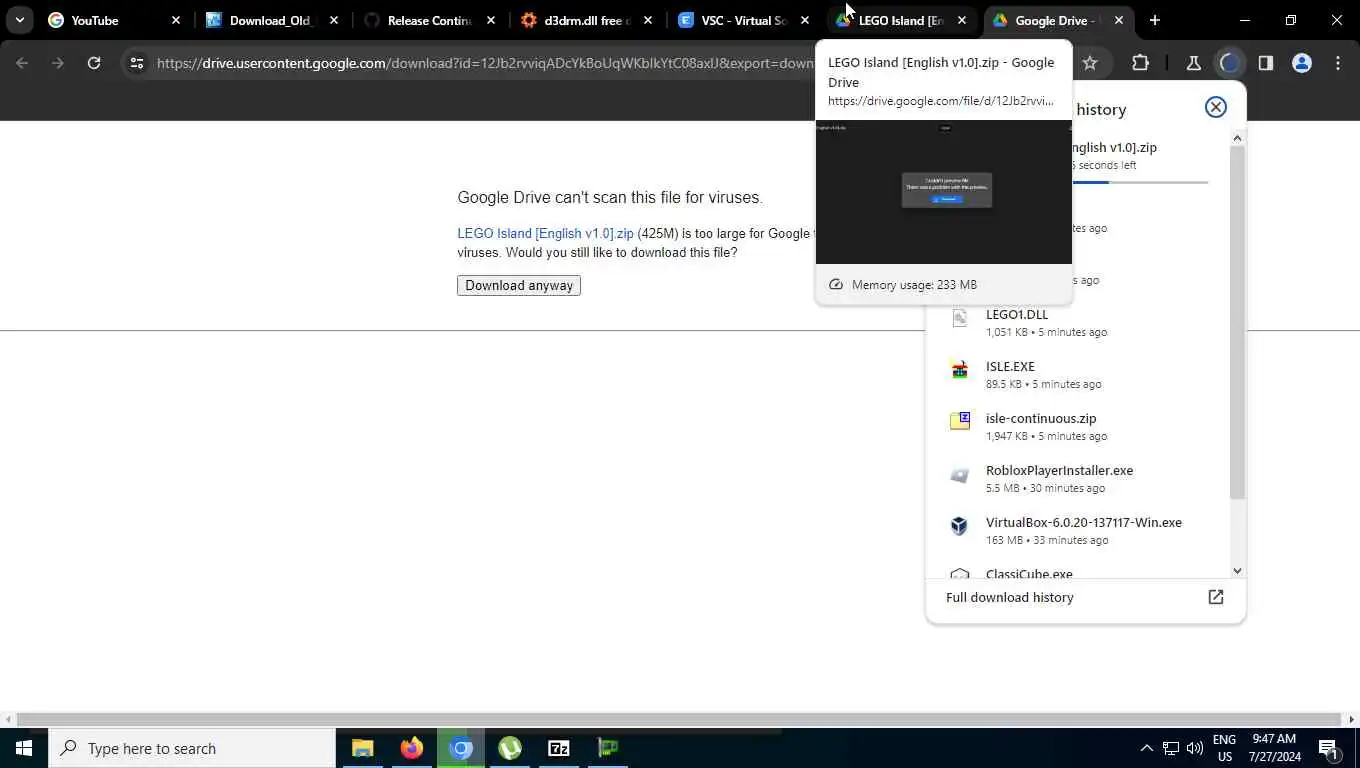
Task: Open the LEGO Island [English v1.0].zip link
Action: [x=545, y=233]
